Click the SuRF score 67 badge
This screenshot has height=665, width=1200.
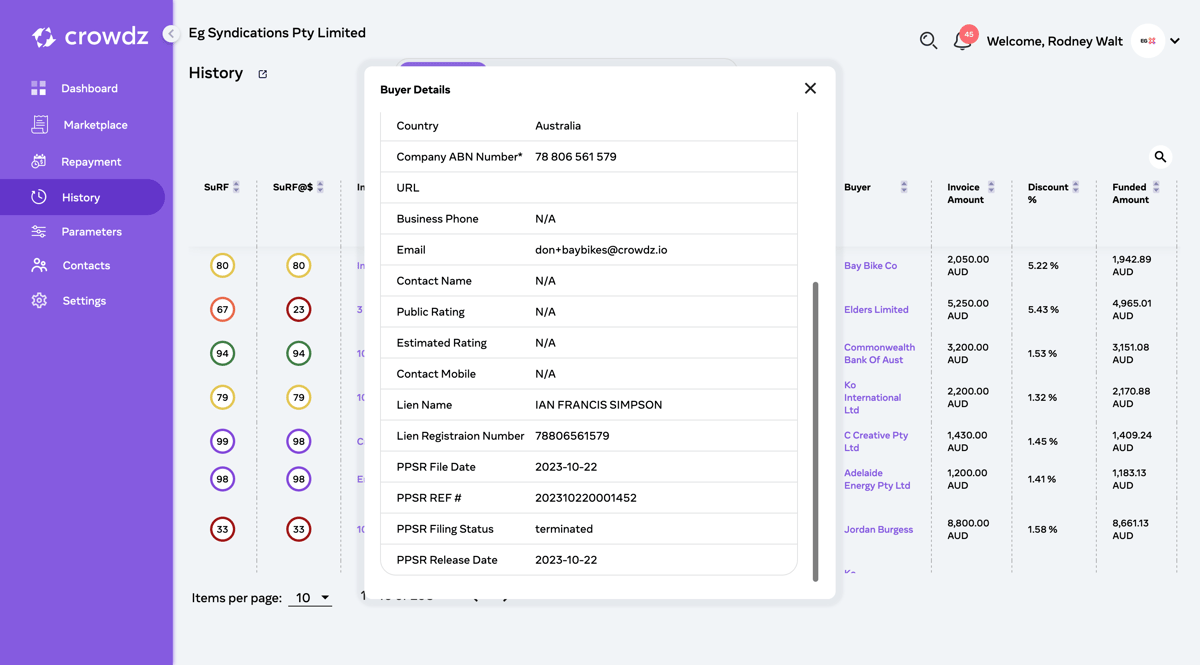point(222,309)
